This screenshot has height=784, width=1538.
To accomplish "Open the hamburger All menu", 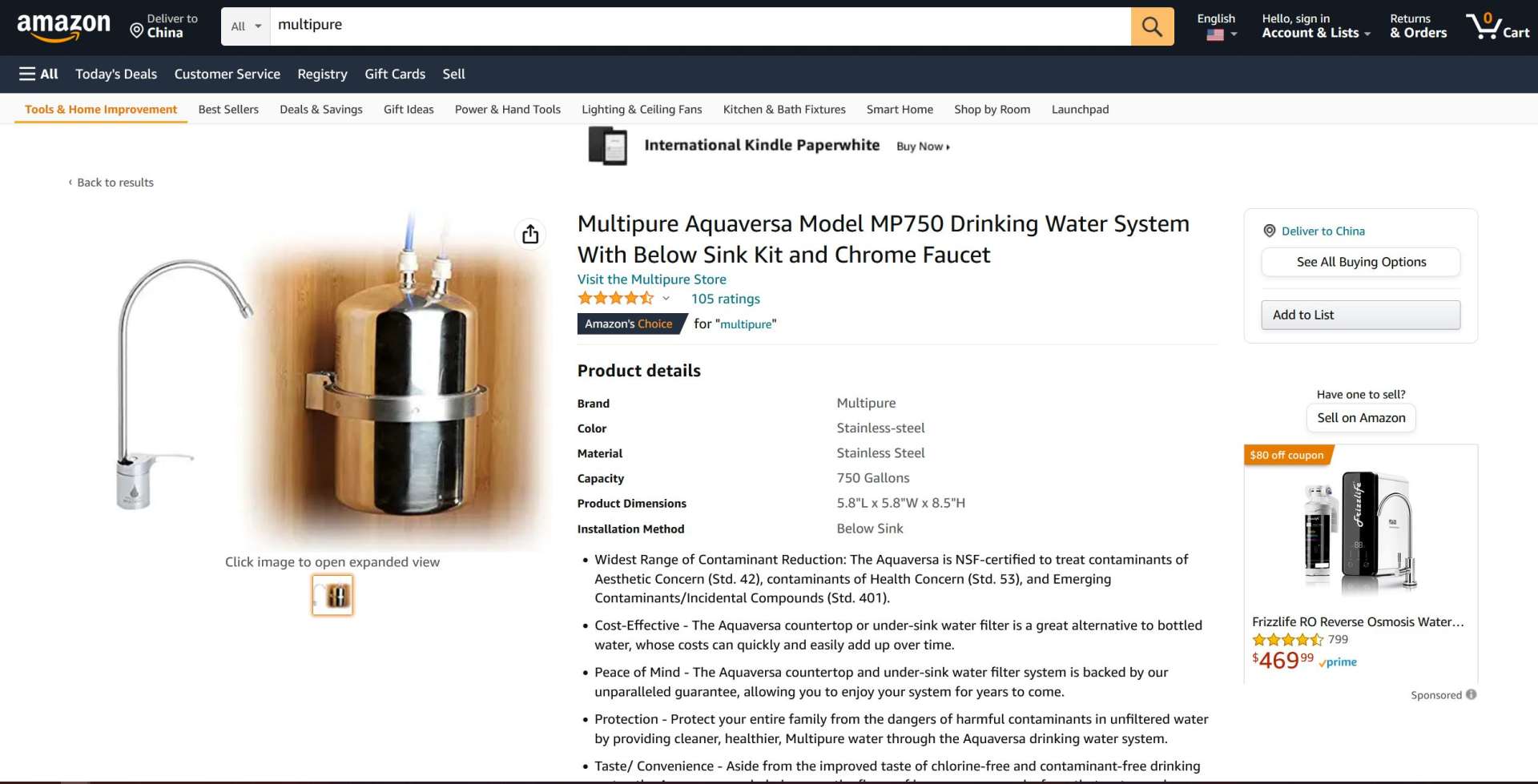I will pyautogui.click(x=38, y=74).
